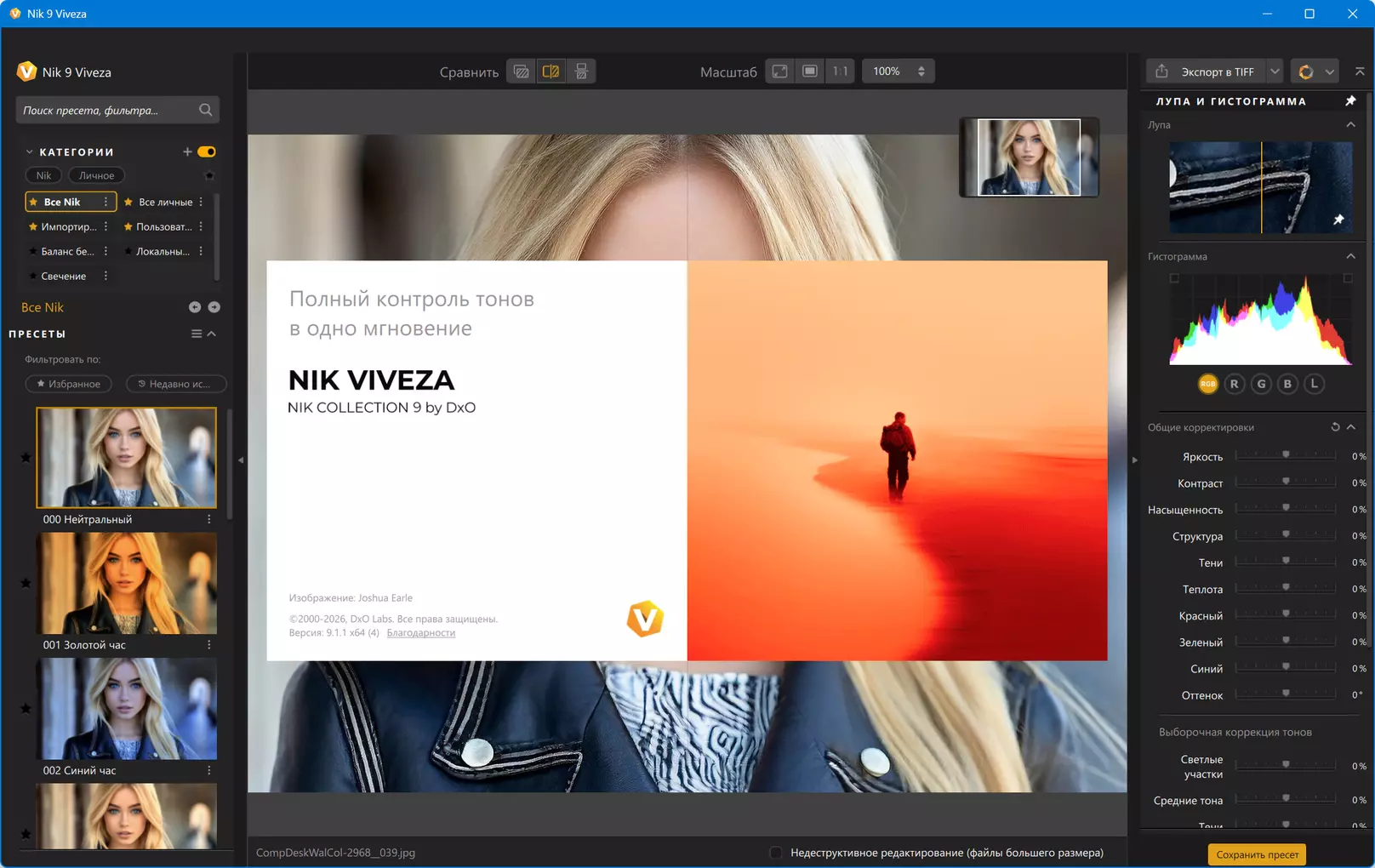
Task: Go to previous category with left arrow
Action: point(195,307)
